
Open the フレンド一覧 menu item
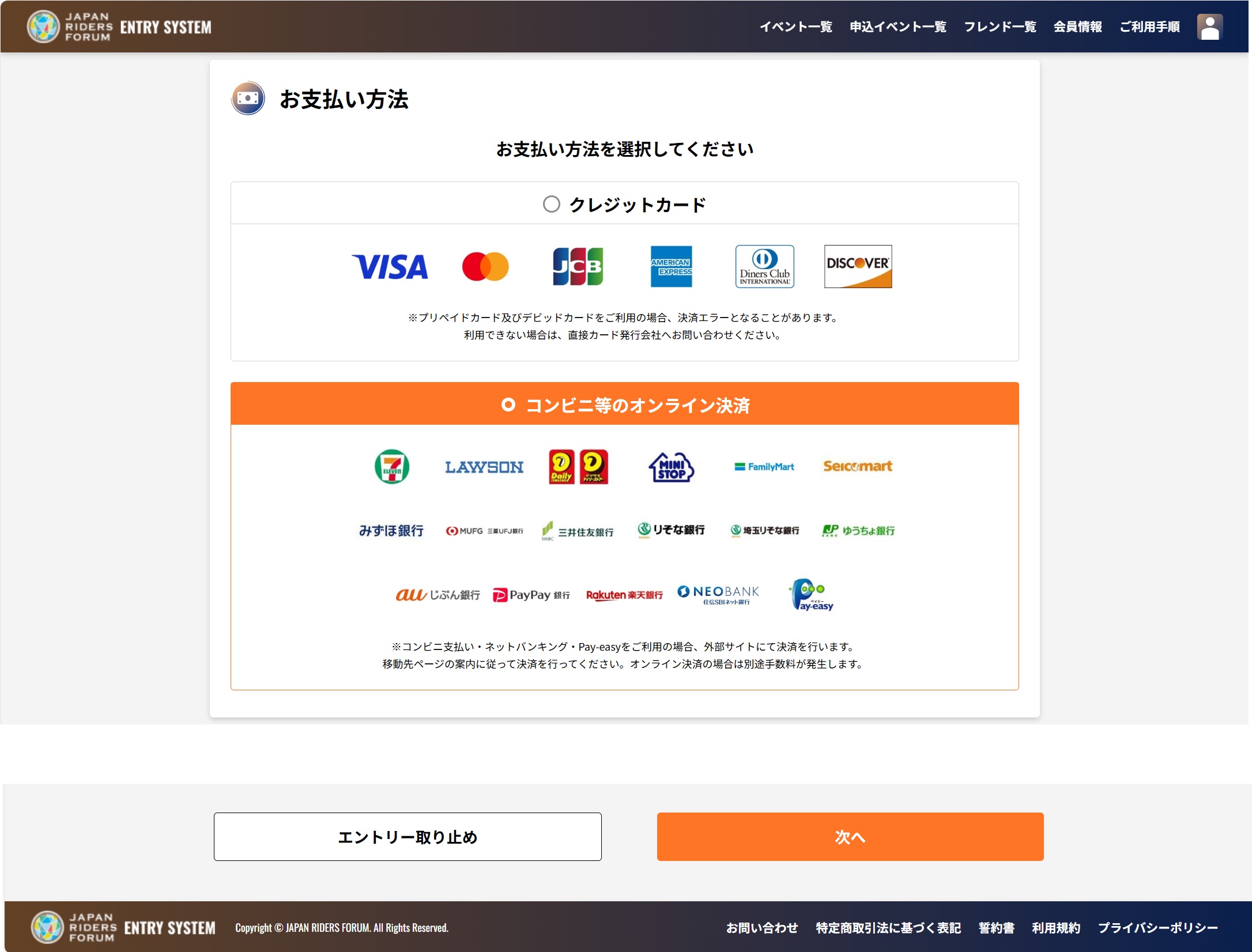(x=1000, y=27)
